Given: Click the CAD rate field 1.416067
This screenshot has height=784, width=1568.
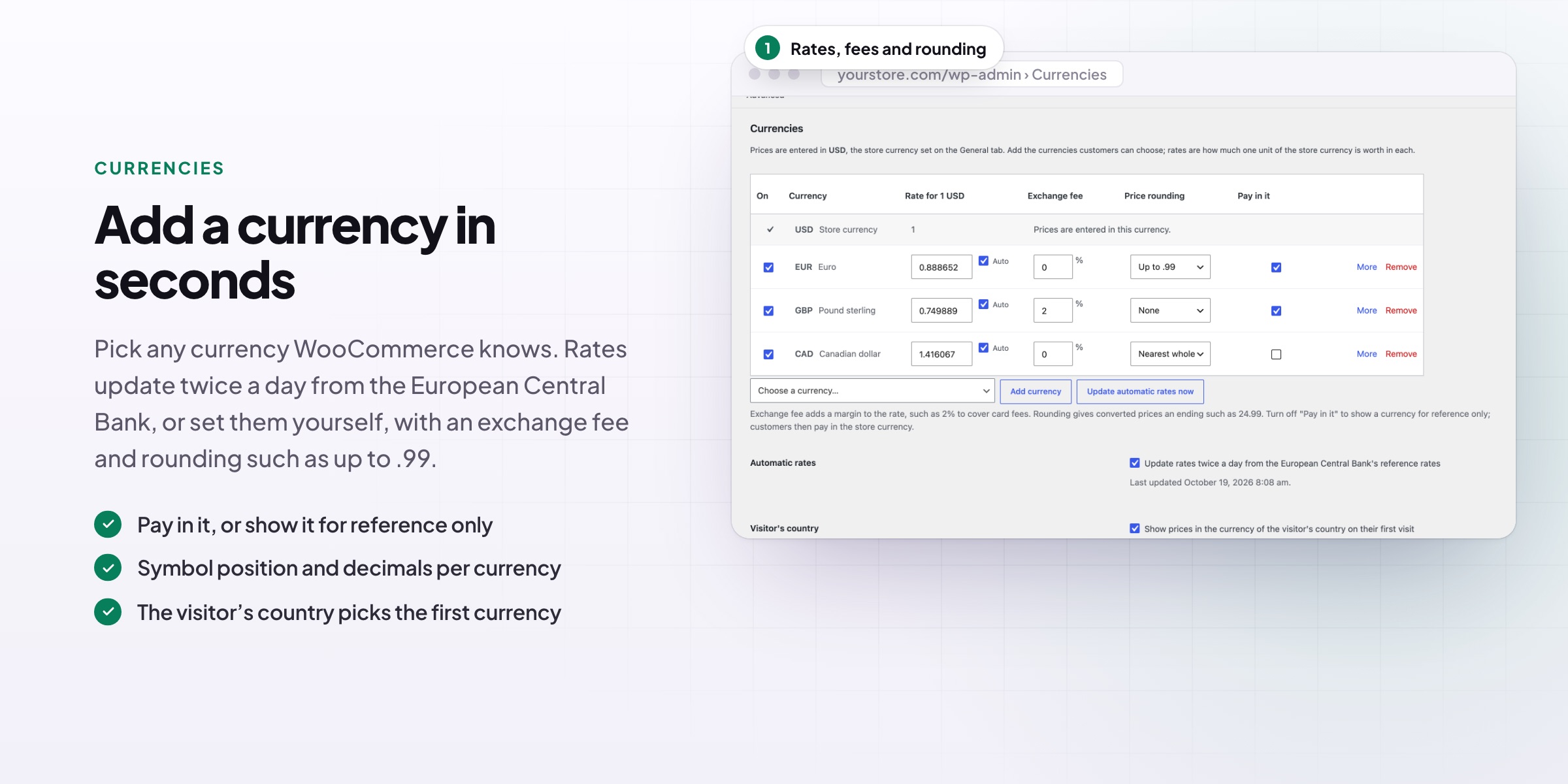Looking at the screenshot, I should [941, 353].
